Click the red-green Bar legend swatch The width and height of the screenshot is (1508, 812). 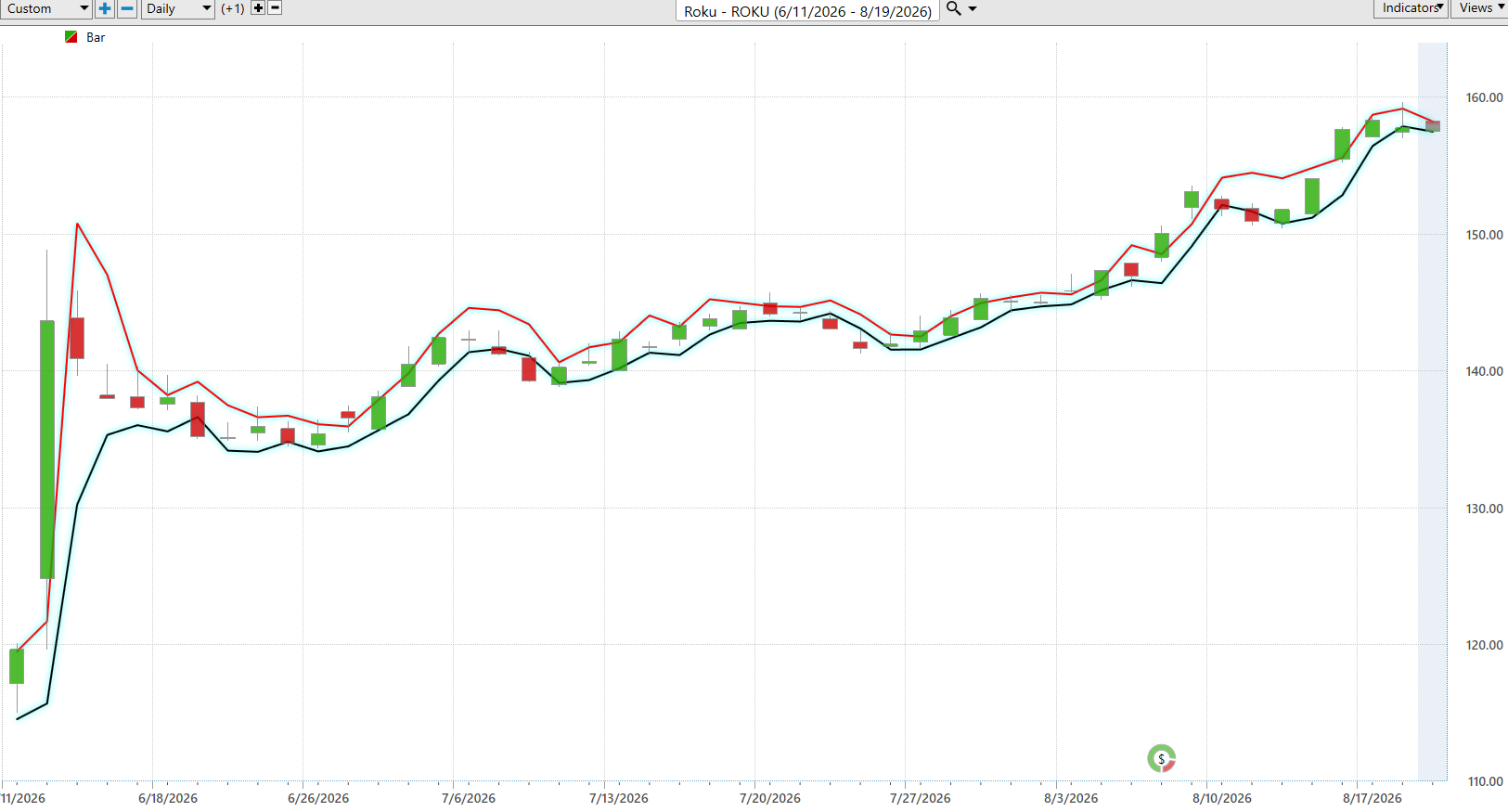point(71,37)
